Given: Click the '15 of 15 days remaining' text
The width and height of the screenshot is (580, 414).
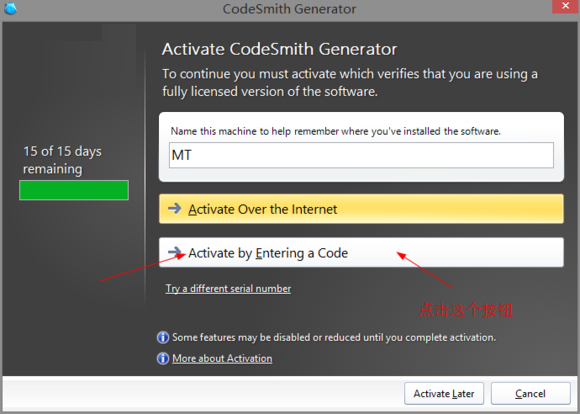Looking at the screenshot, I should click(62, 160).
